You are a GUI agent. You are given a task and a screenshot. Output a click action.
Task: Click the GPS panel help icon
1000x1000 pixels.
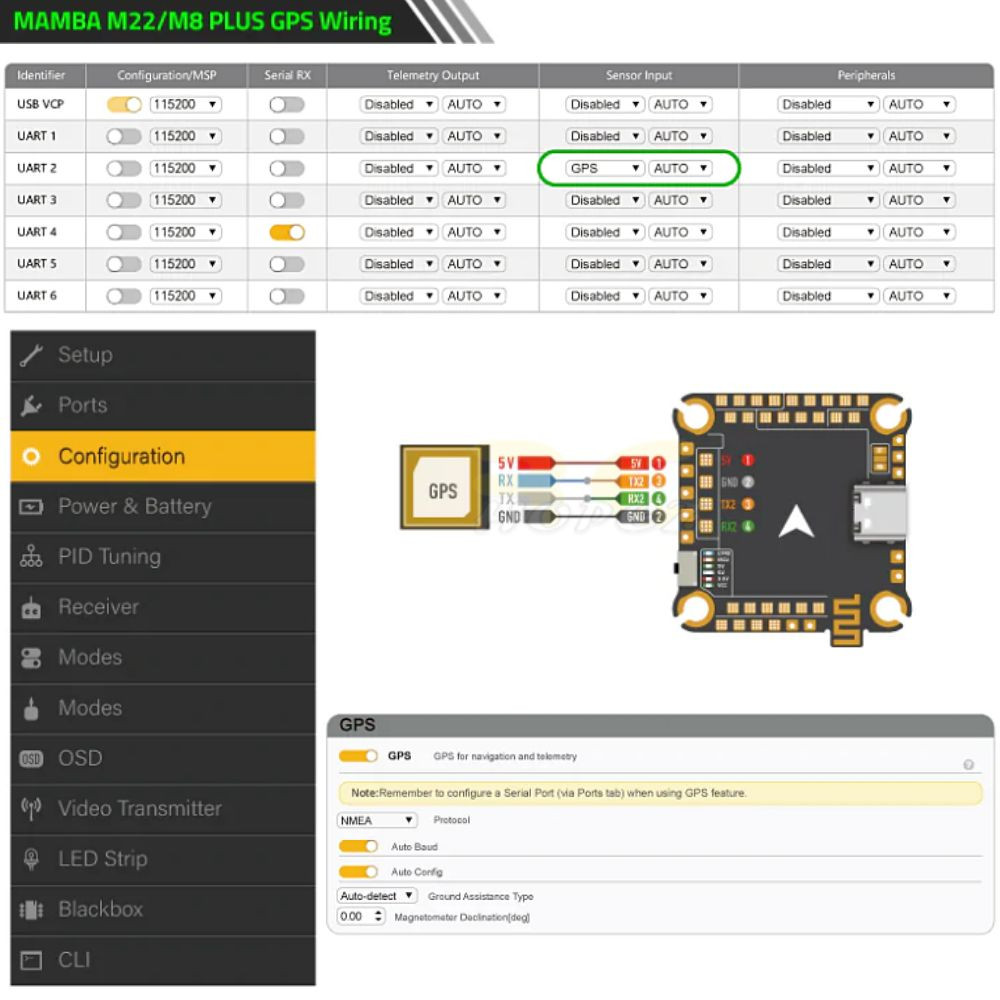(x=968, y=764)
